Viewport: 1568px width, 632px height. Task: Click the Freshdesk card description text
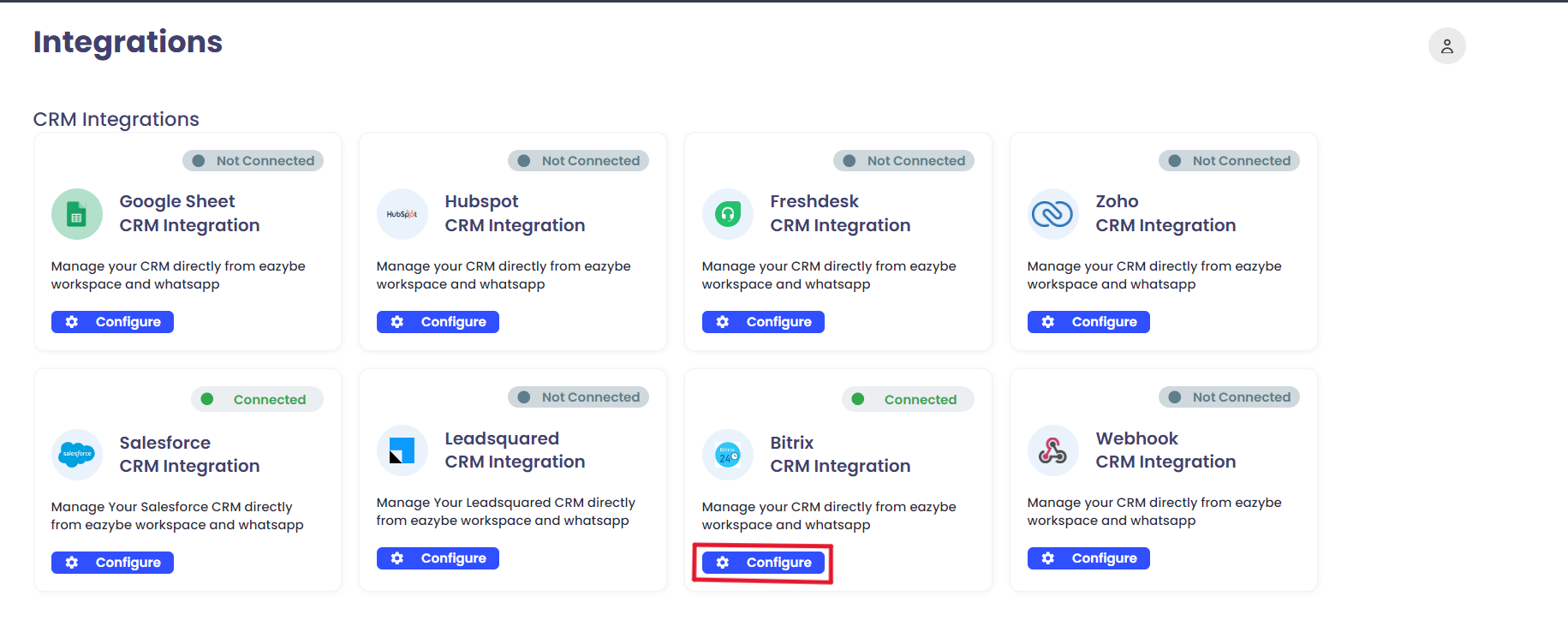pyautogui.click(x=829, y=275)
